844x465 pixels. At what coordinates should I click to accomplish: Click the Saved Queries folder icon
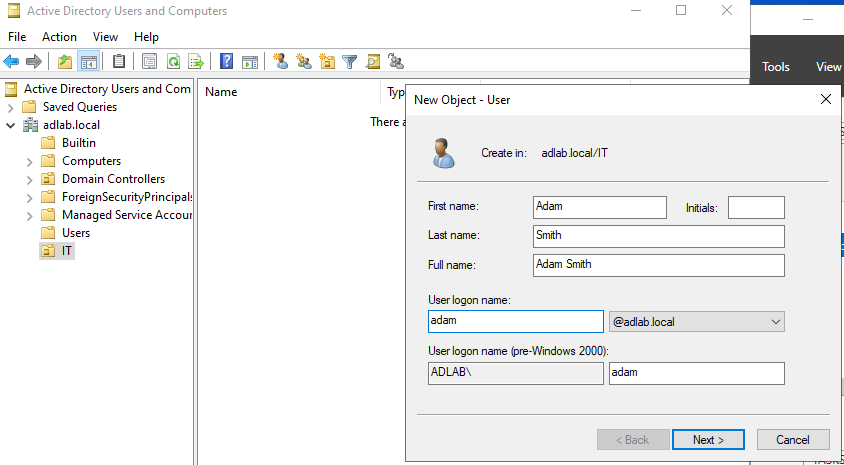(29, 107)
